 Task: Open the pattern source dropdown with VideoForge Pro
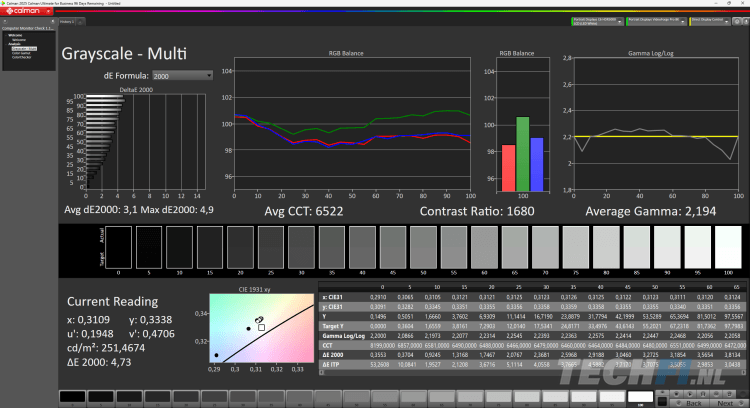[656, 22]
